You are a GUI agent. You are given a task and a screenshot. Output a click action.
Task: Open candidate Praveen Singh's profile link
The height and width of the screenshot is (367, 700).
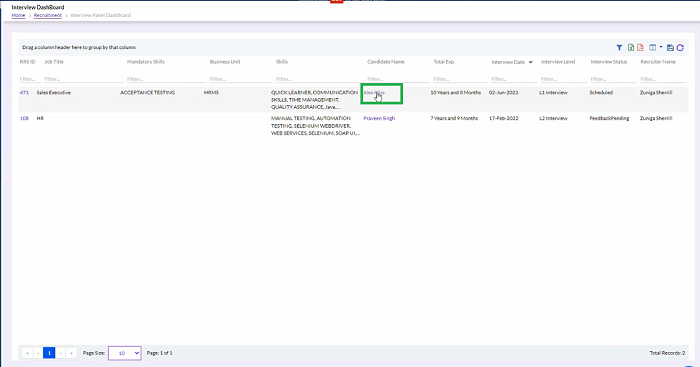click(x=379, y=118)
